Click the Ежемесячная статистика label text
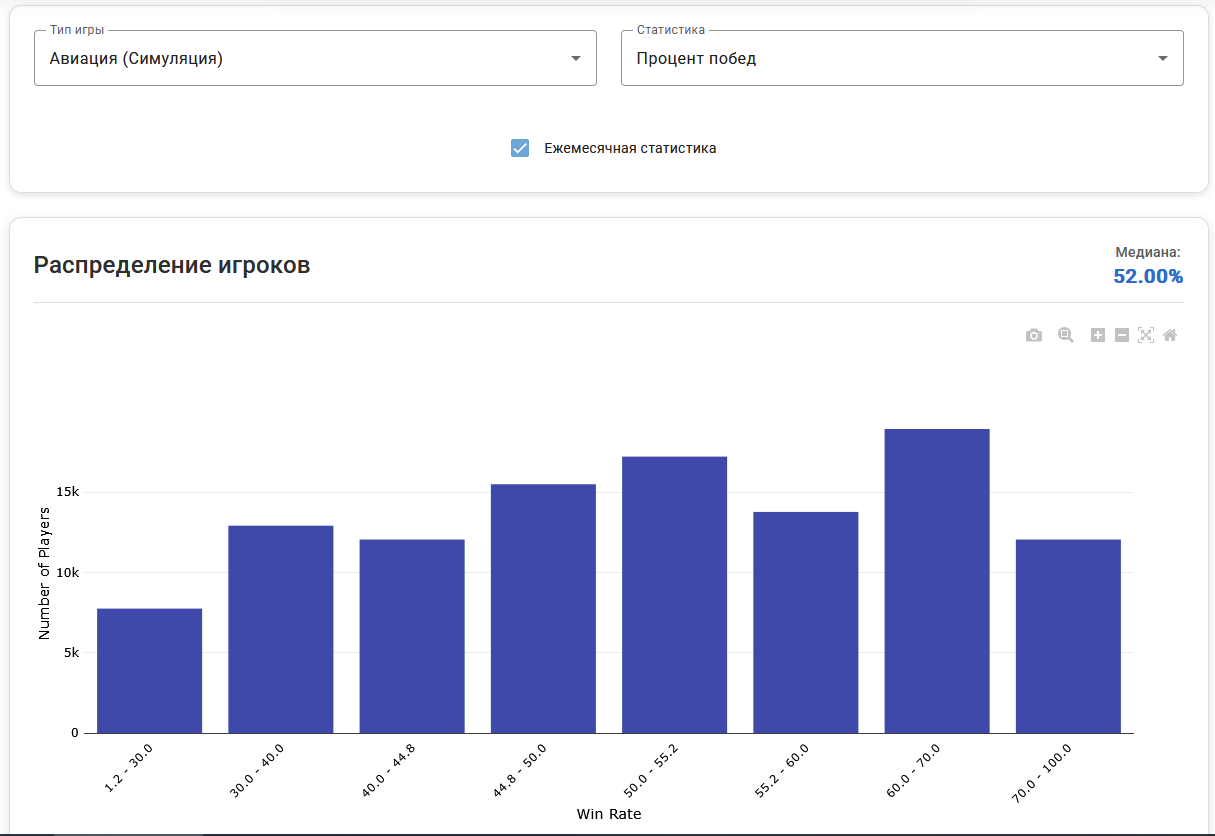 click(x=630, y=148)
